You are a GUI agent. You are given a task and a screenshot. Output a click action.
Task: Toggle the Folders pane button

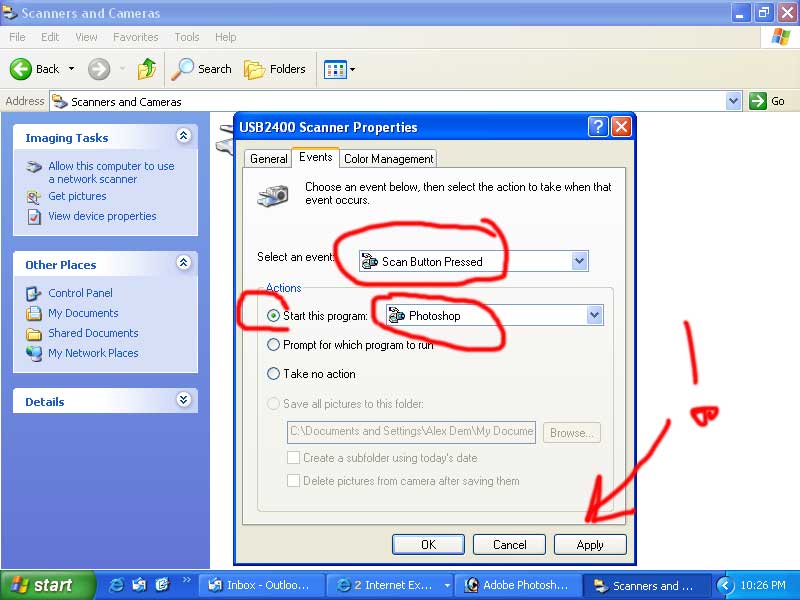(x=275, y=69)
